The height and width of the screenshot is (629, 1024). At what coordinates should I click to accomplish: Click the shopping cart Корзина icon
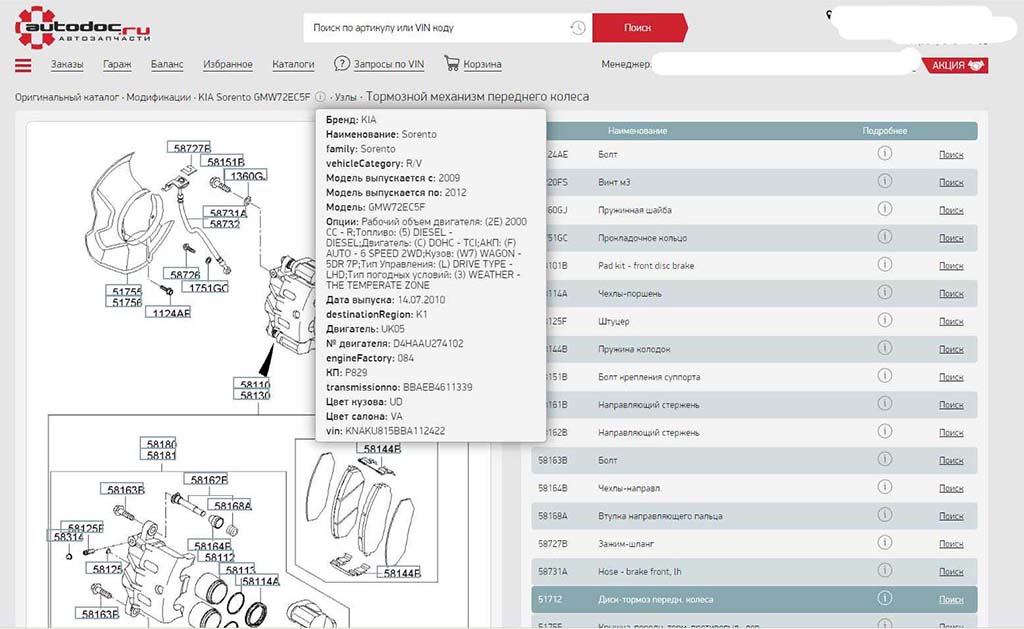pyautogui.click(x=452, y=64)
